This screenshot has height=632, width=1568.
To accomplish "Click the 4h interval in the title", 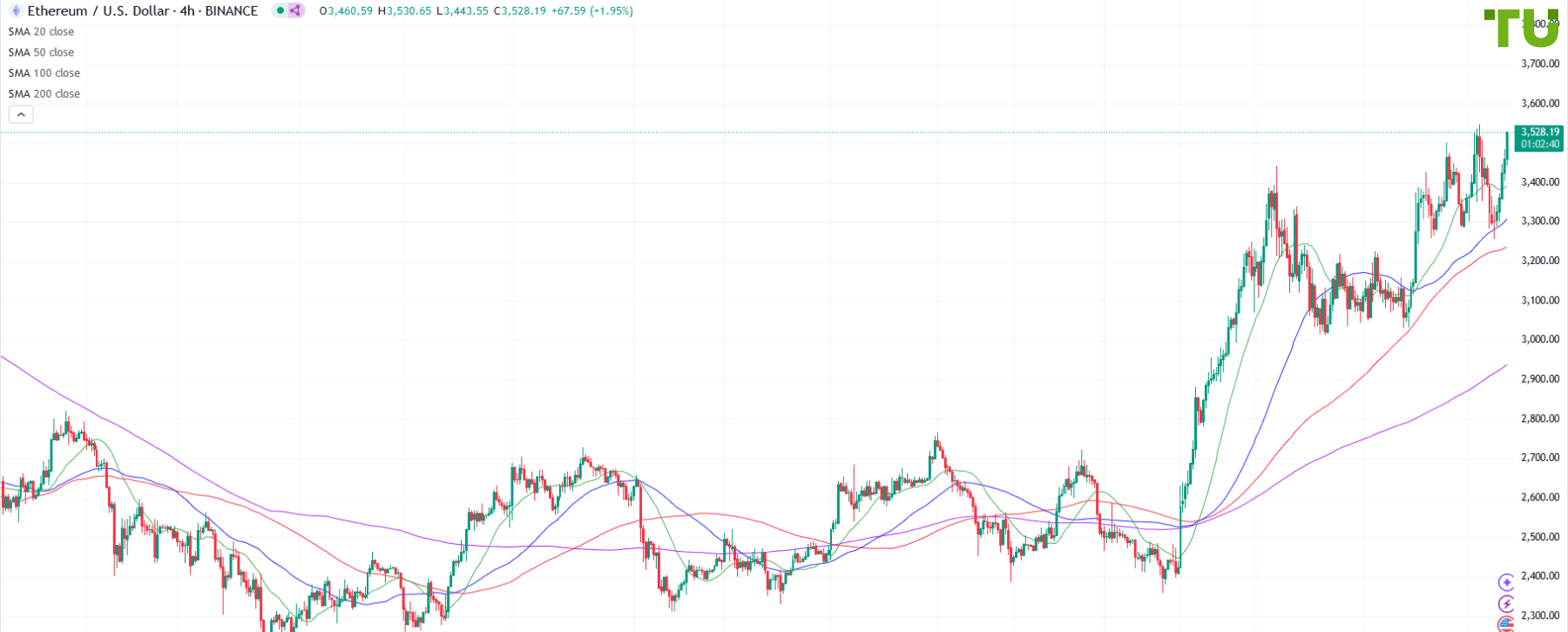I will 187,11.
